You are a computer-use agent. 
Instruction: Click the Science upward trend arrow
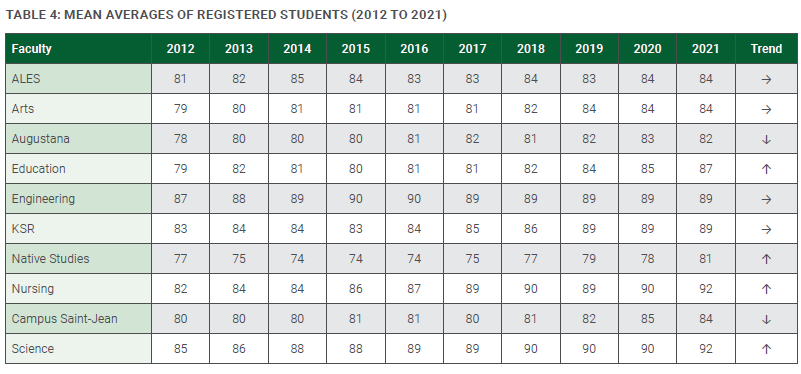coord(766,349)
